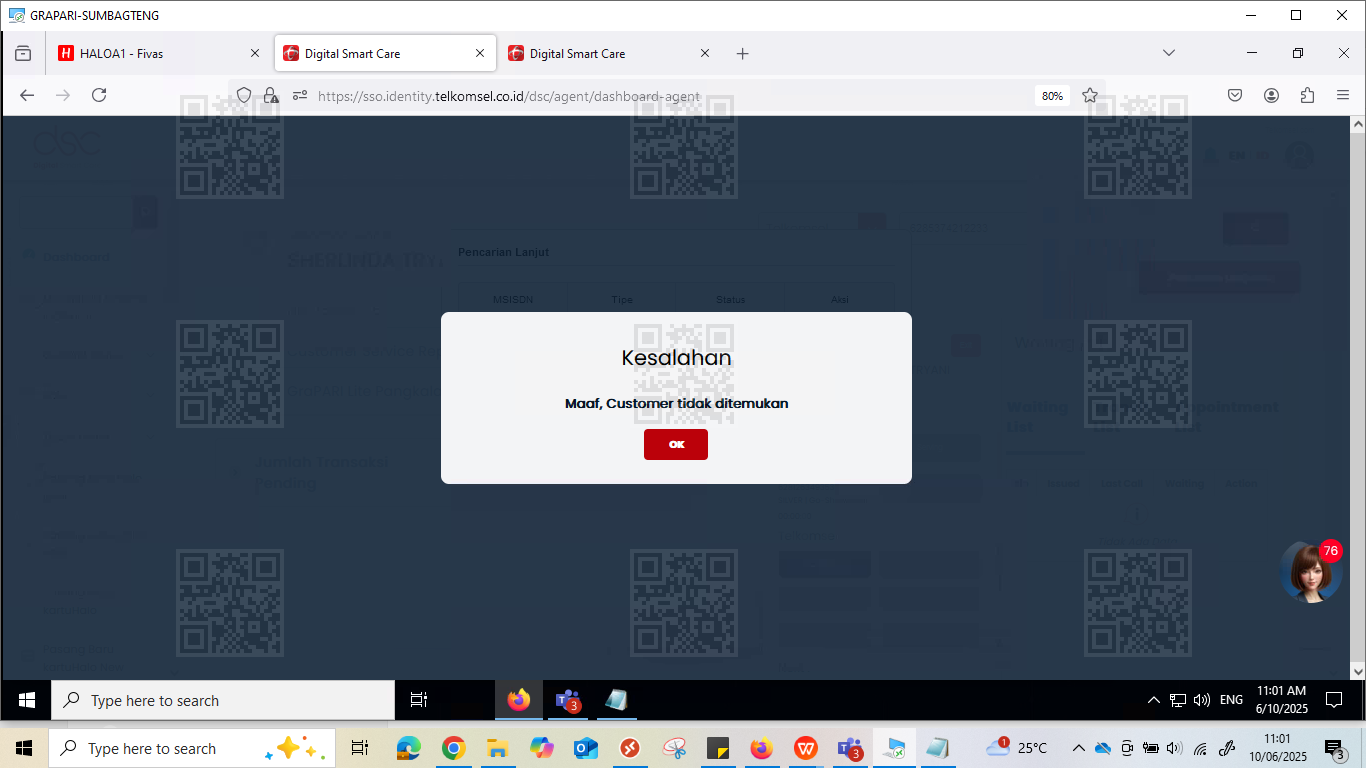Open Firefox from the host taskbar
The width and height of the screenshot is (1366, 768).
tap(761, 748)
